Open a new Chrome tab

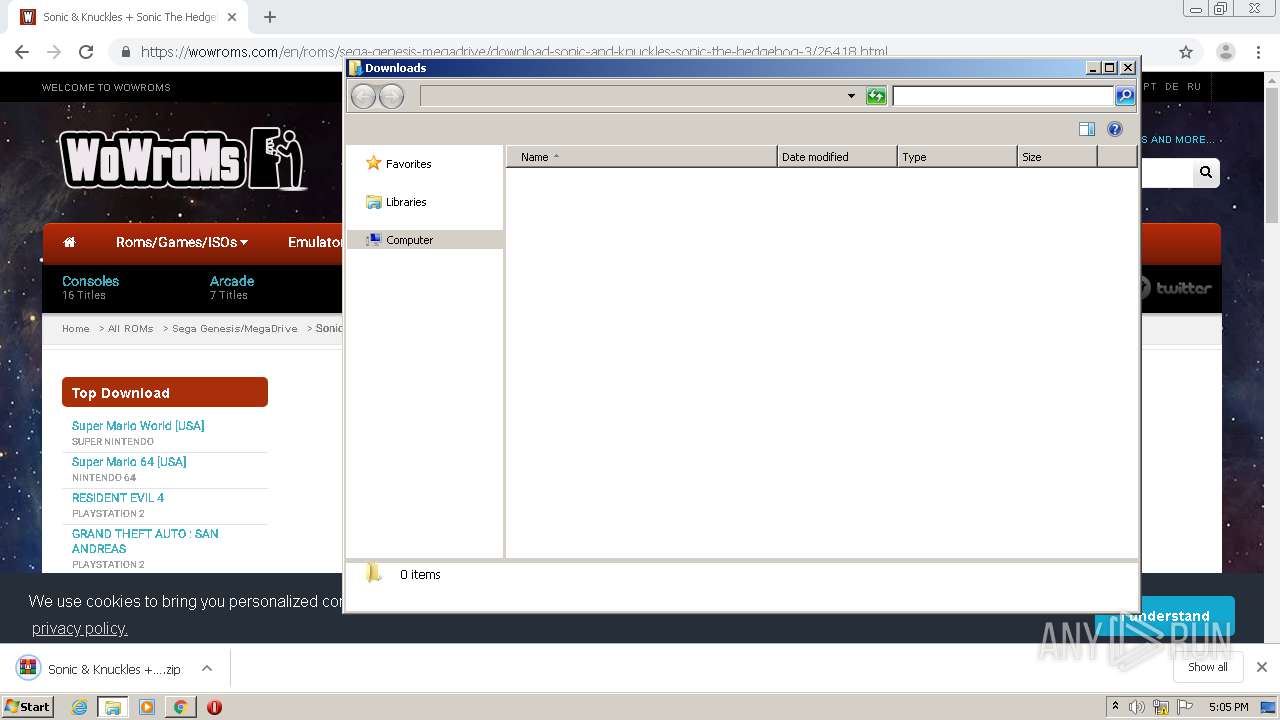tap(270, 17)
